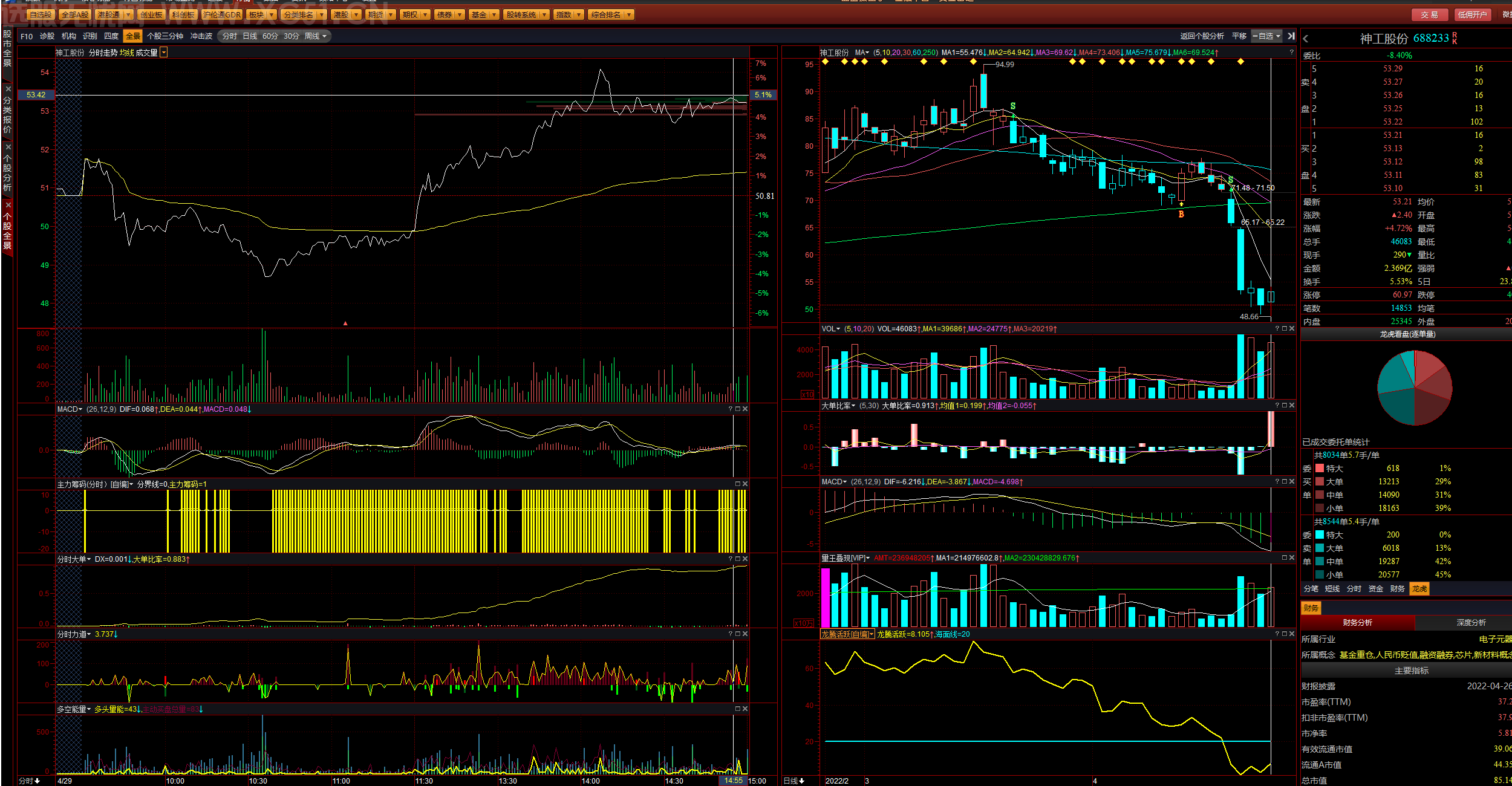This screenshot has height=786, width=1512.
Task: Open help for 分时大单 panel
Action: click(x=731, y=559)
